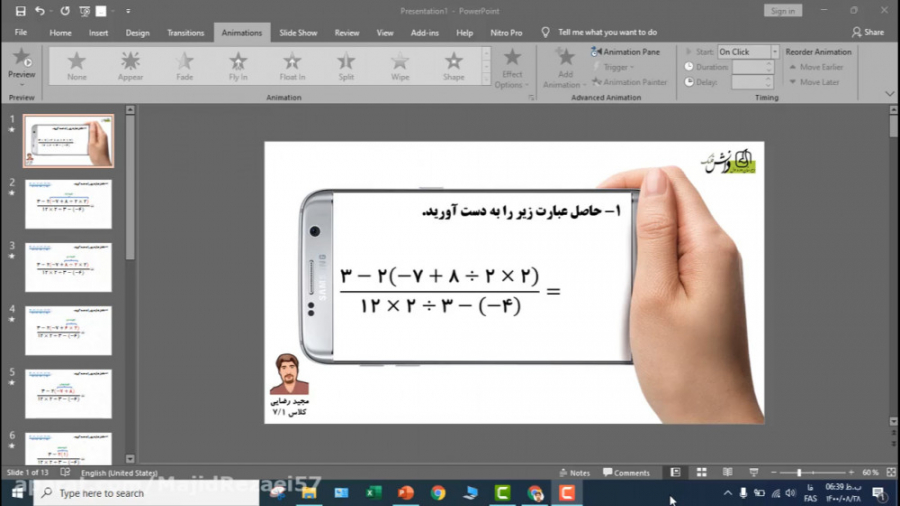This screenshot has height=506, width=900.
Task: Click the Duration input field
Action: (x=748, y=67)
